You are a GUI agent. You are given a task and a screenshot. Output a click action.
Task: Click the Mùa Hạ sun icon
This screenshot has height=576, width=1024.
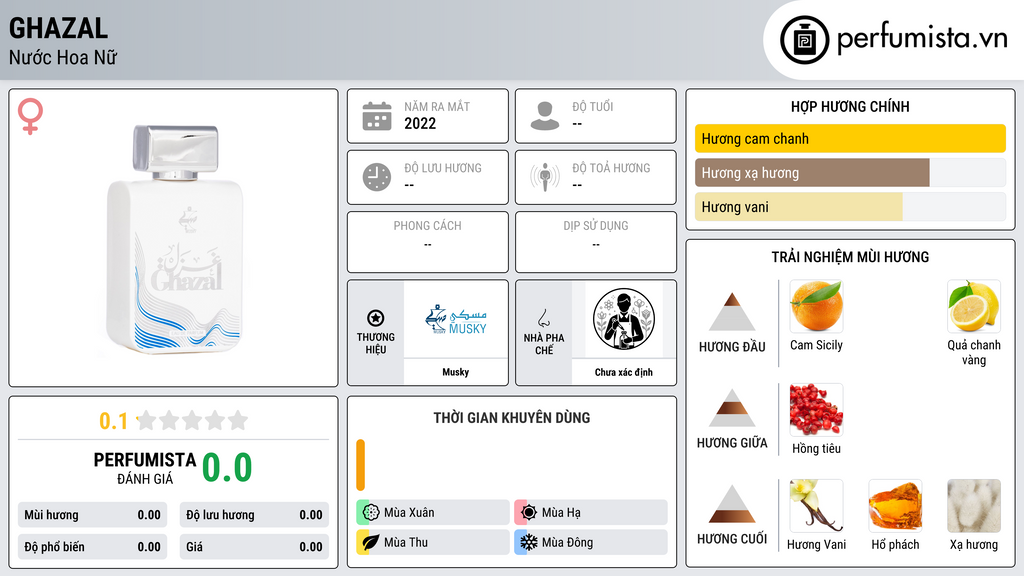tap(529, 513)
